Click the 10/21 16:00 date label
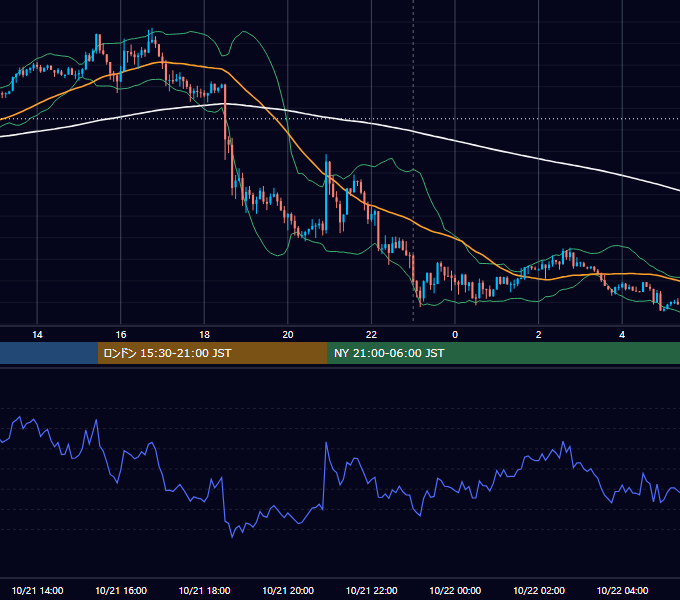 (121, 590)
